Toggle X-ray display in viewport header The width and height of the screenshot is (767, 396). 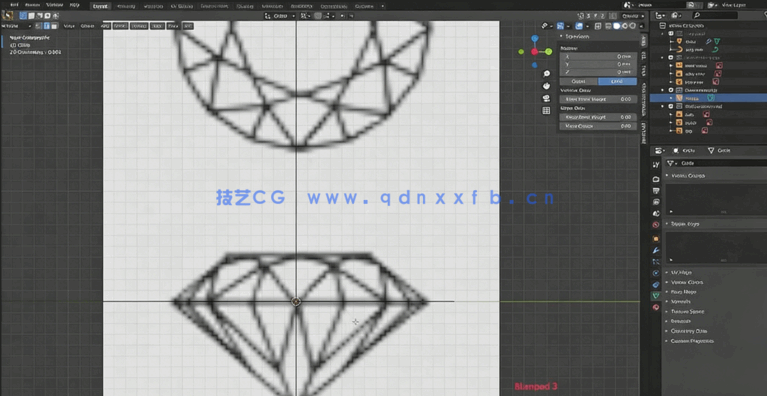pyautogui.click(x=598, y=26)
